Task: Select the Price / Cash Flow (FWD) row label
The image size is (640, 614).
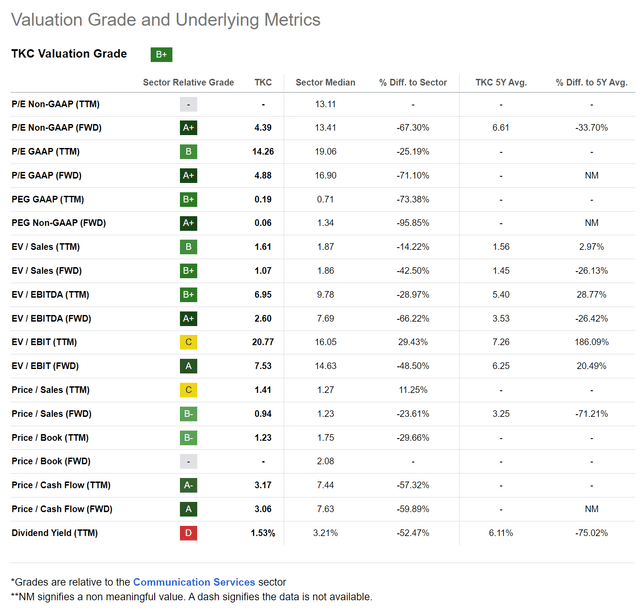Action: (62, 509)
